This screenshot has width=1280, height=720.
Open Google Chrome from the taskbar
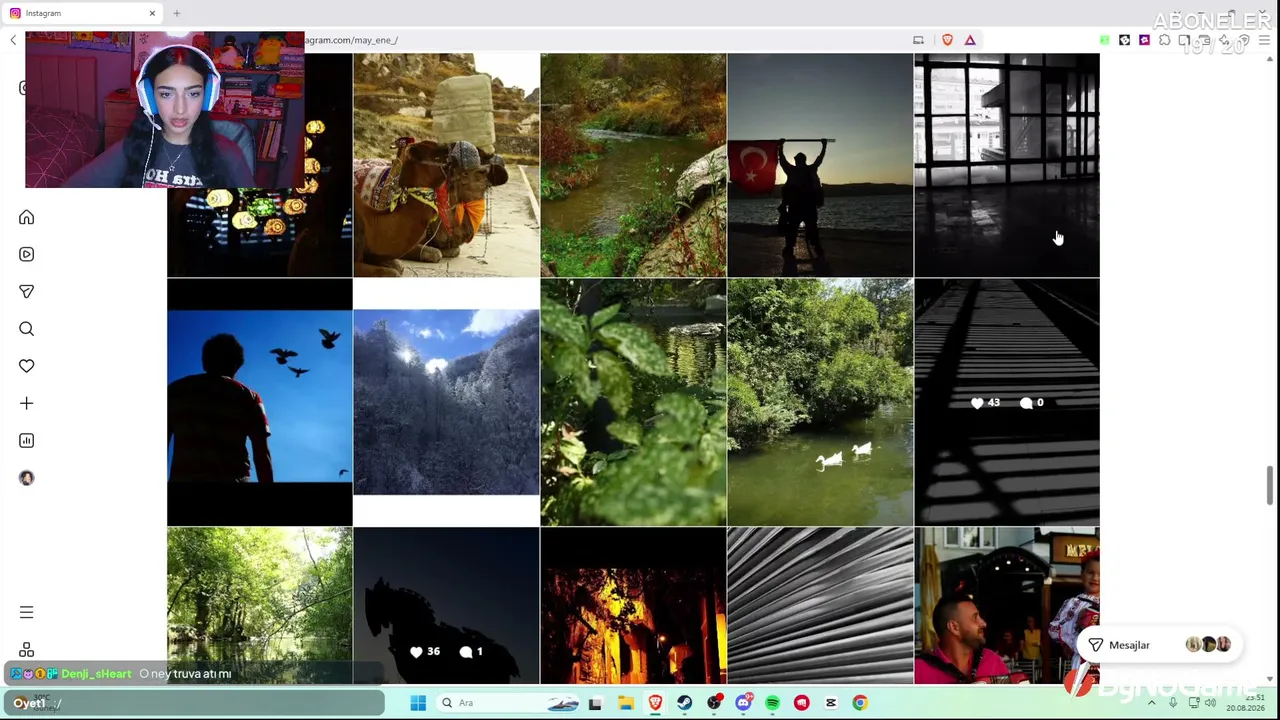pos(860,703)
